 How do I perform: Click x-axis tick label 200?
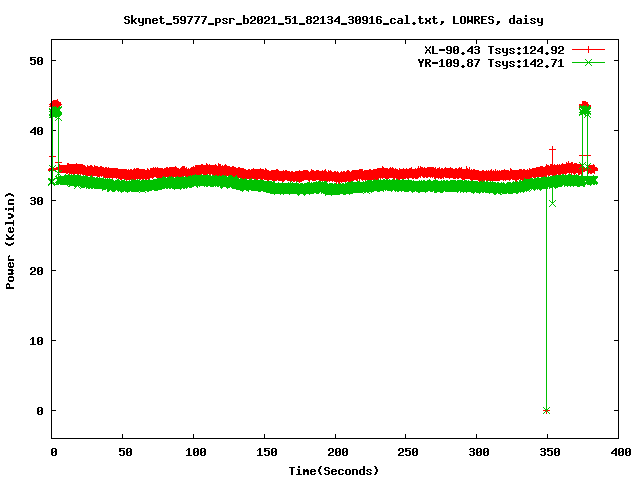(x=338, y=452)
